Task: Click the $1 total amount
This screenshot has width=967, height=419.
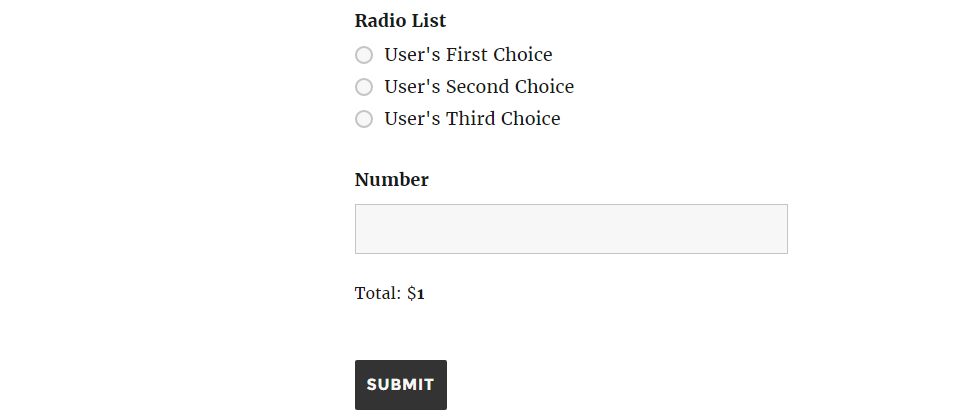Action: (x=416, y=294)
